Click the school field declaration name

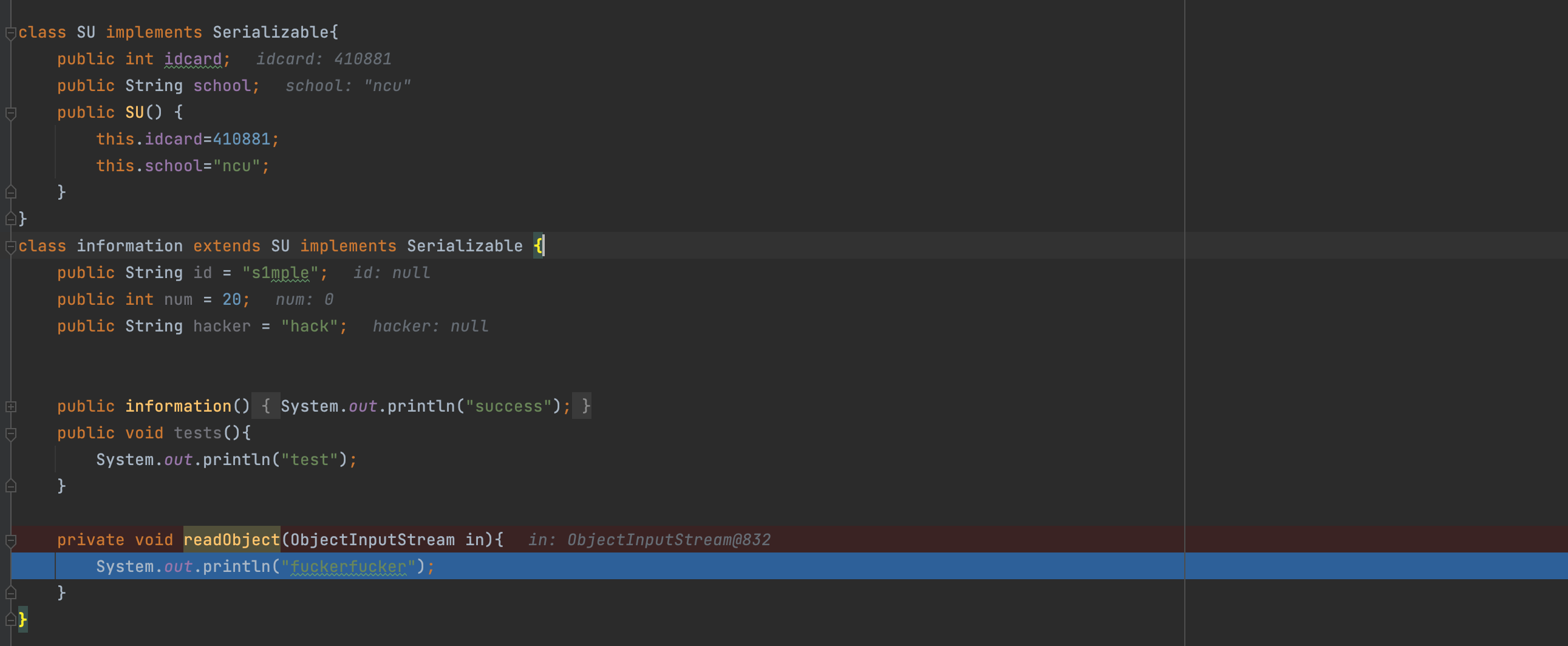click(222, 86)
